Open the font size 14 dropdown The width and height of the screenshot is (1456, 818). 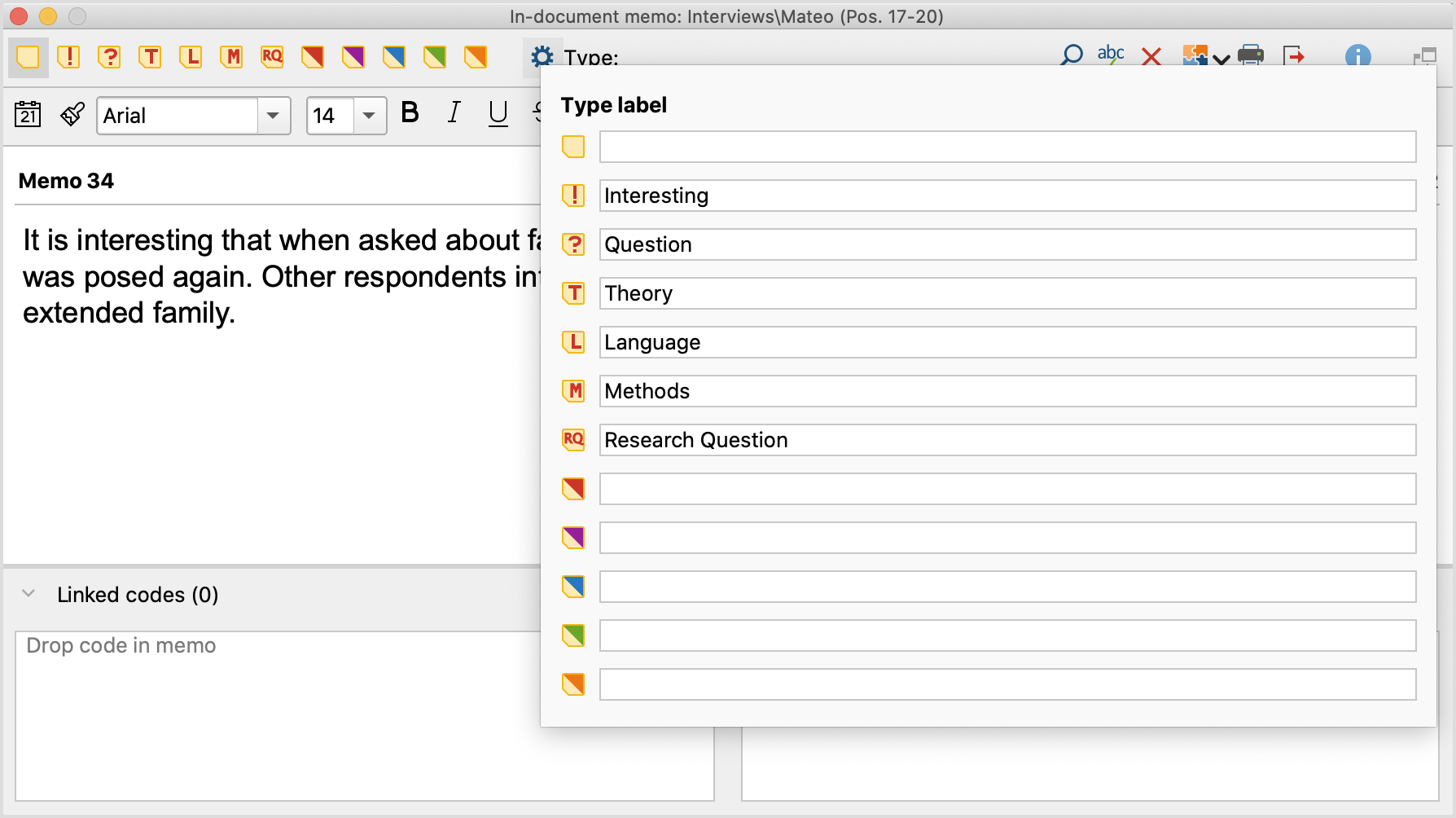pos(369,116)
